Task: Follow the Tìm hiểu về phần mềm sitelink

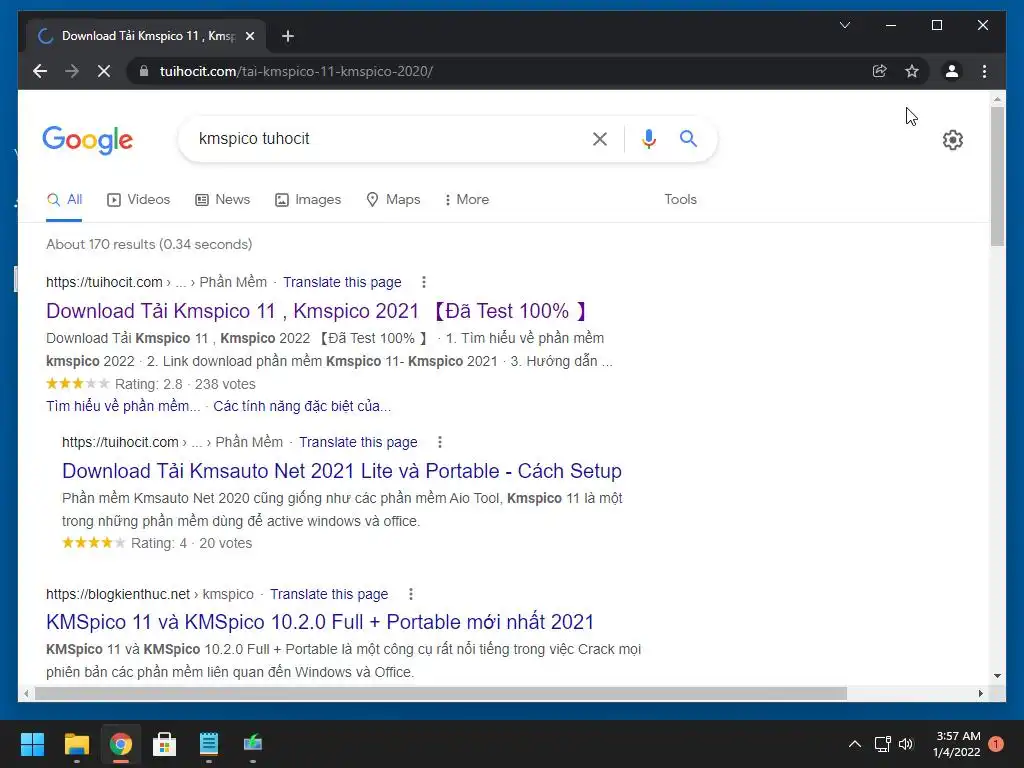Action: pyautogui.click(x=123, y=406)
